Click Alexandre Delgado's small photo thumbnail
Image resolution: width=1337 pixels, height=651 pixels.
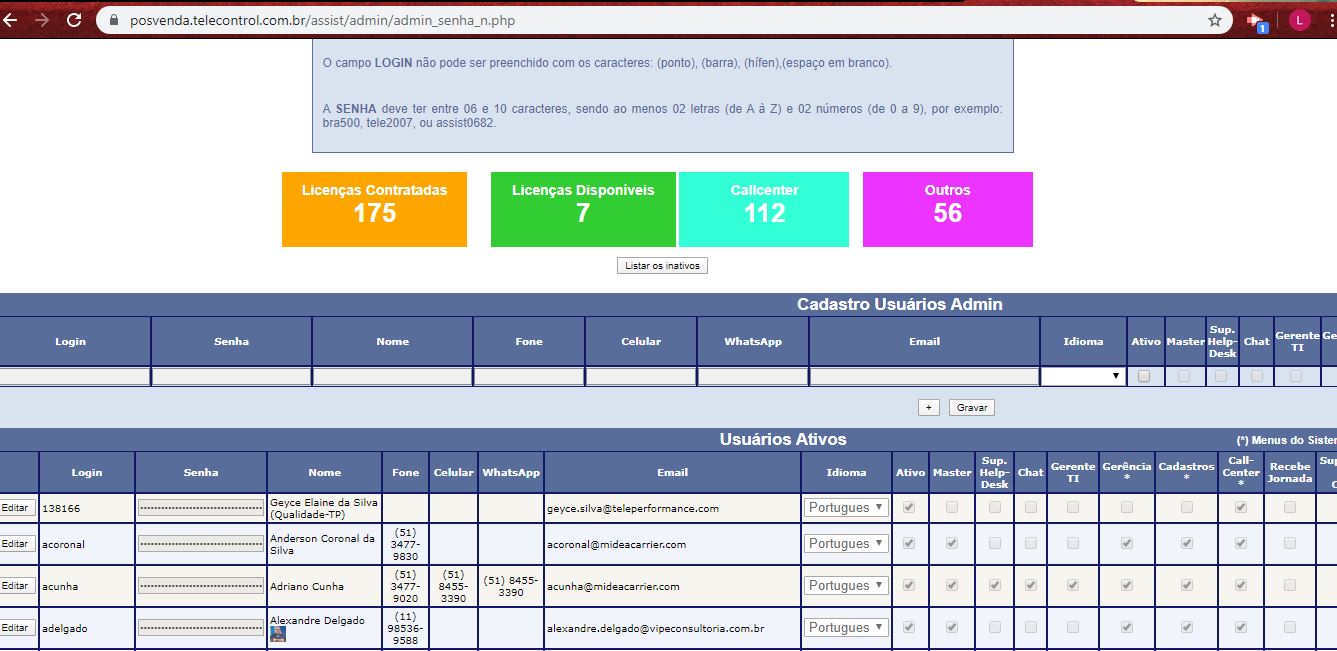[277, 634]
